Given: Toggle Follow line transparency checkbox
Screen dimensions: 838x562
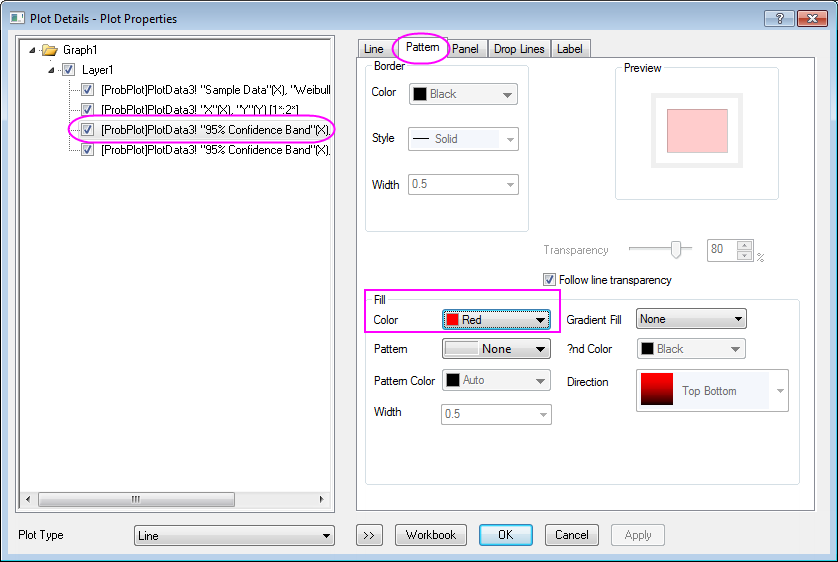Looking at the screenshot, I should coord(549,280).
